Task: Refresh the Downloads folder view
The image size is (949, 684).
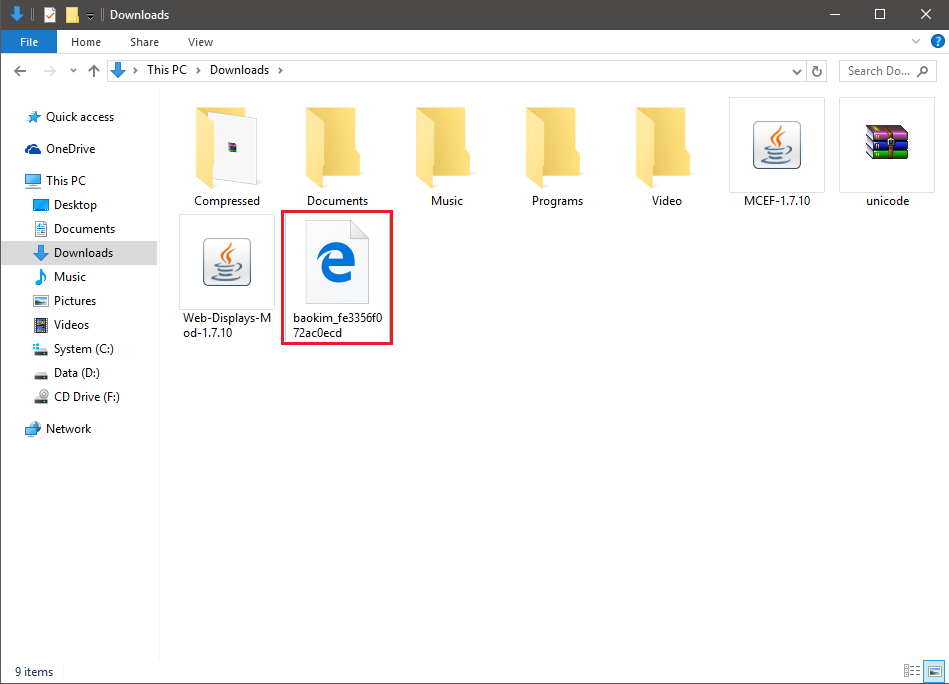Action: point(816,71)
